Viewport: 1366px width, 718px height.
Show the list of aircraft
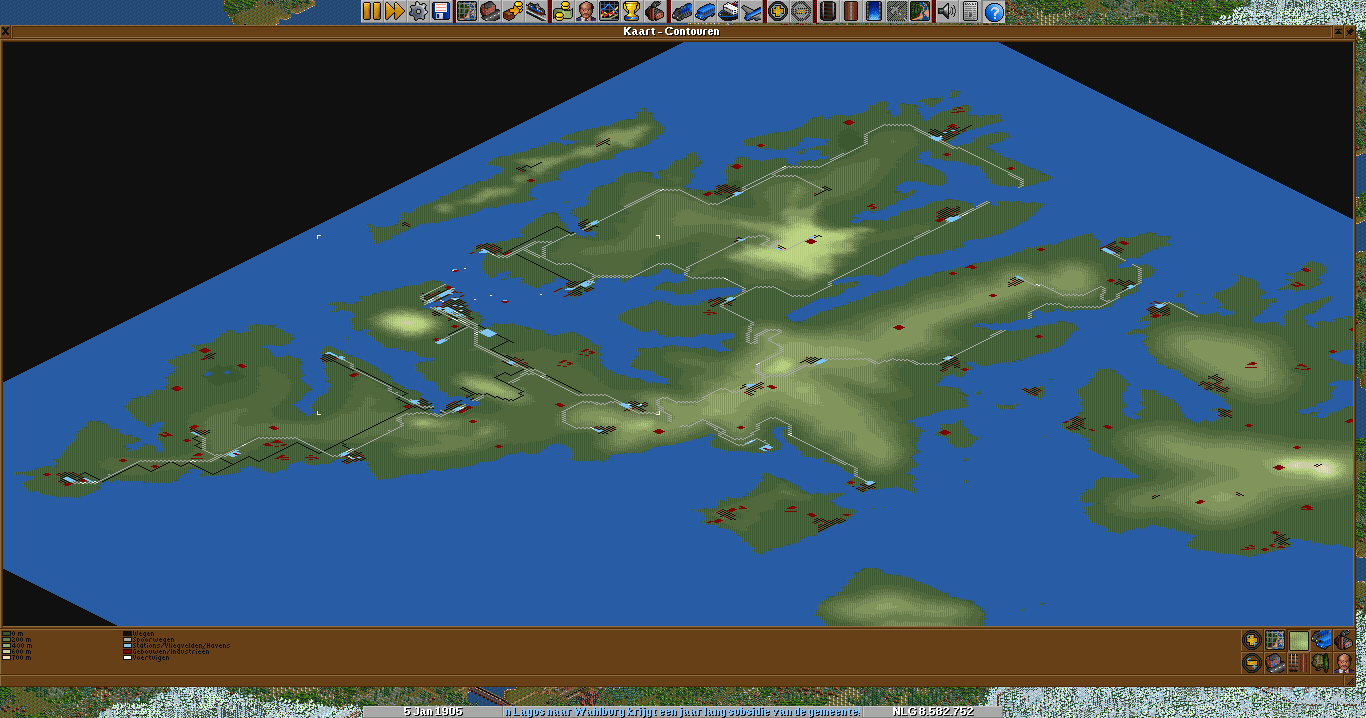(x=751, y=11)
